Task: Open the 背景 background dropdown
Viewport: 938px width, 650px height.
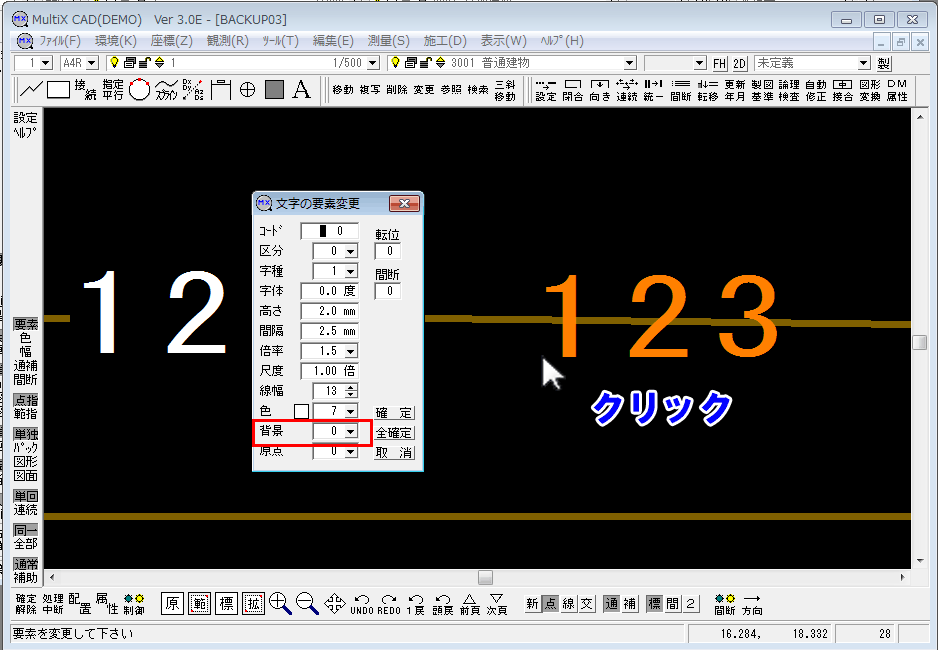Action: [351, 431]
